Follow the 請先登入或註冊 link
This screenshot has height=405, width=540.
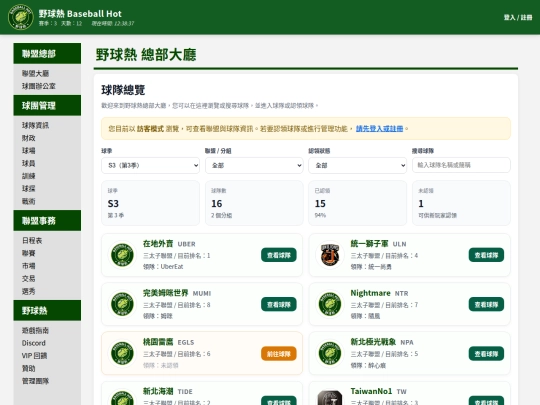(x=379, y=128)
